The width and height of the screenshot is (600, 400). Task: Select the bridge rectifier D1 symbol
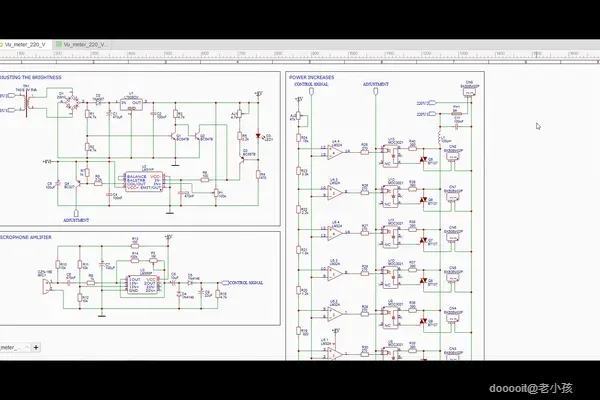pyautogui.click(x=72, y=102)
